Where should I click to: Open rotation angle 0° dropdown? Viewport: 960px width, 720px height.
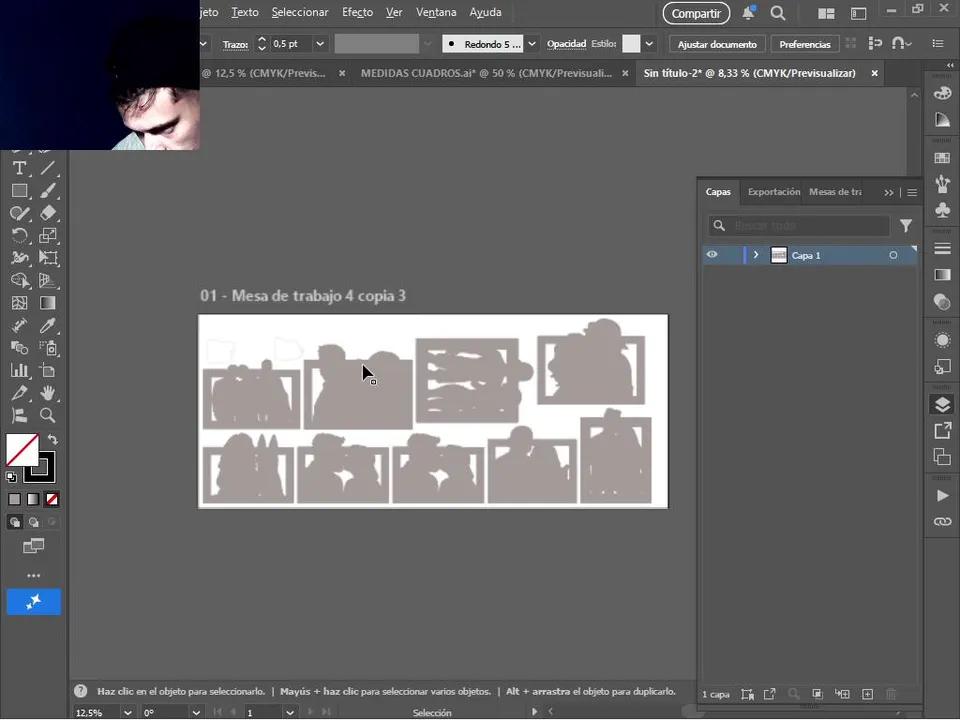[196, 713]
